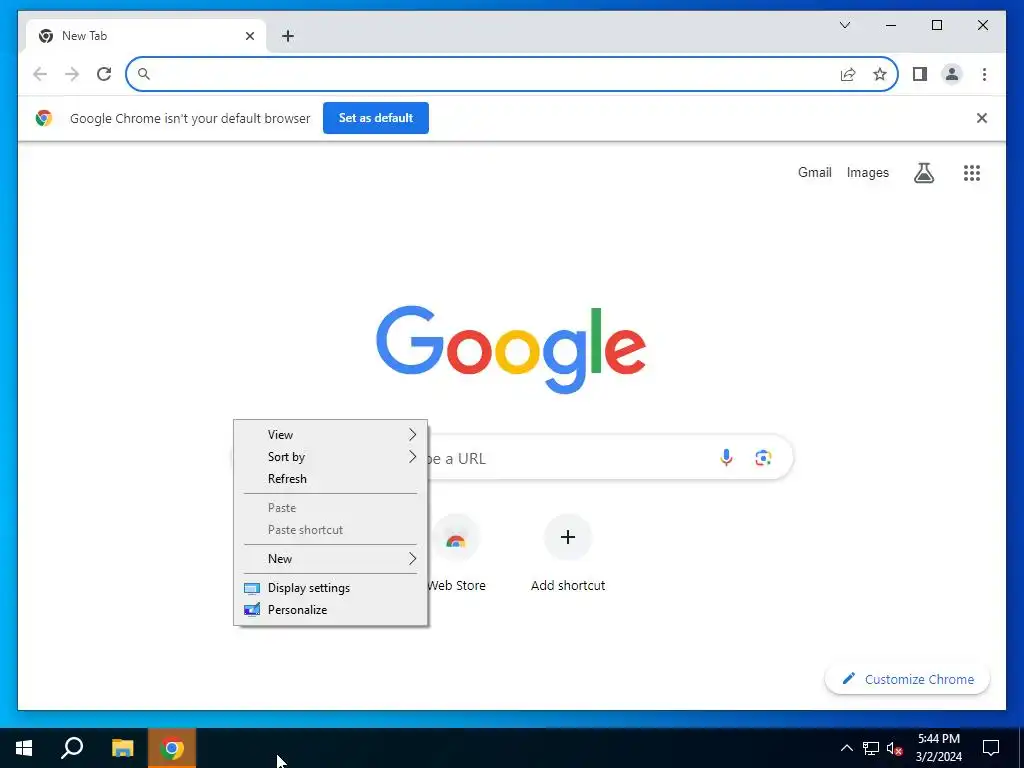Open the Google apps grid
The height and width of the screenshot is (768, 1024).
[972, 172]
